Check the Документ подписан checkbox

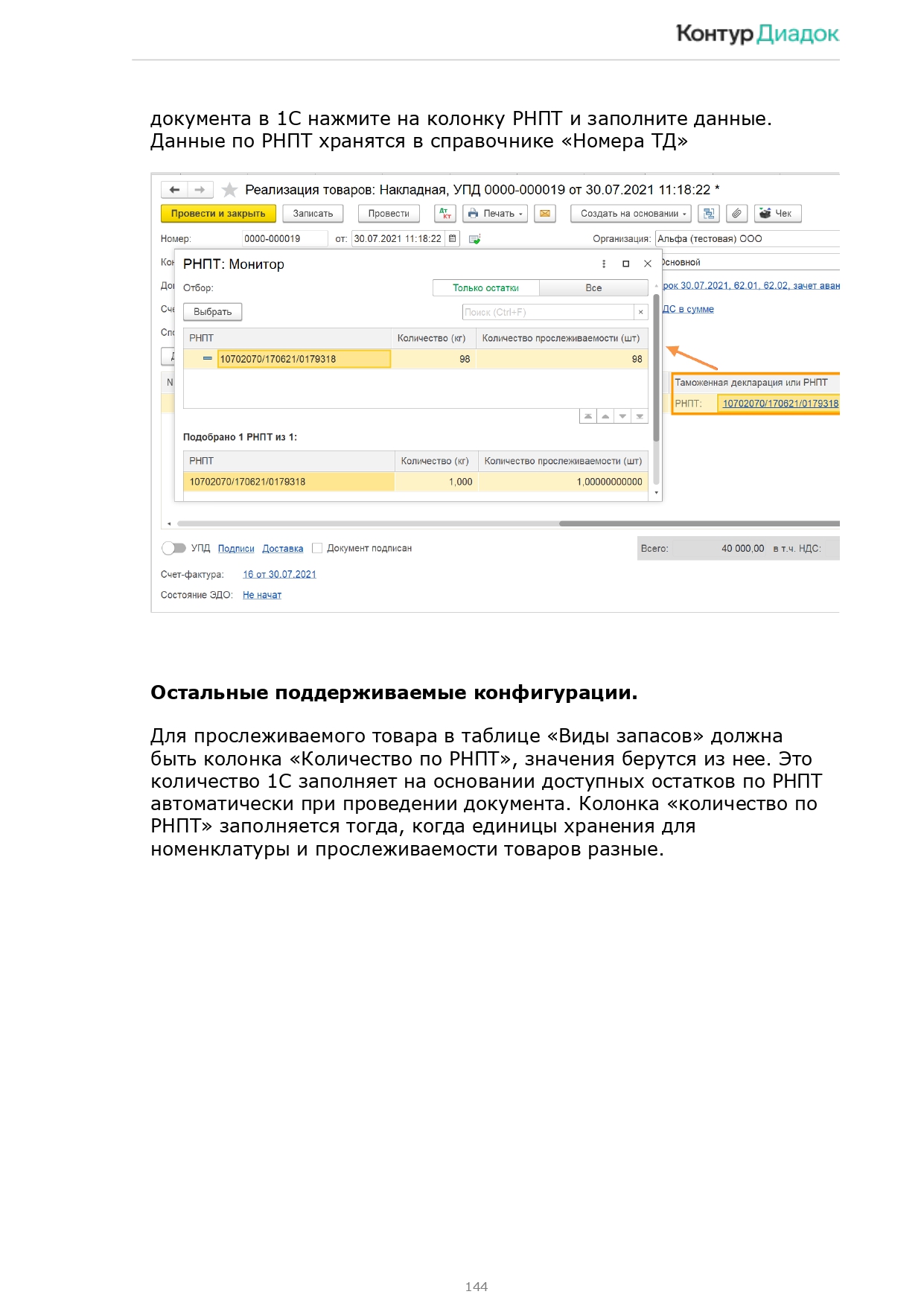(317, 548)
